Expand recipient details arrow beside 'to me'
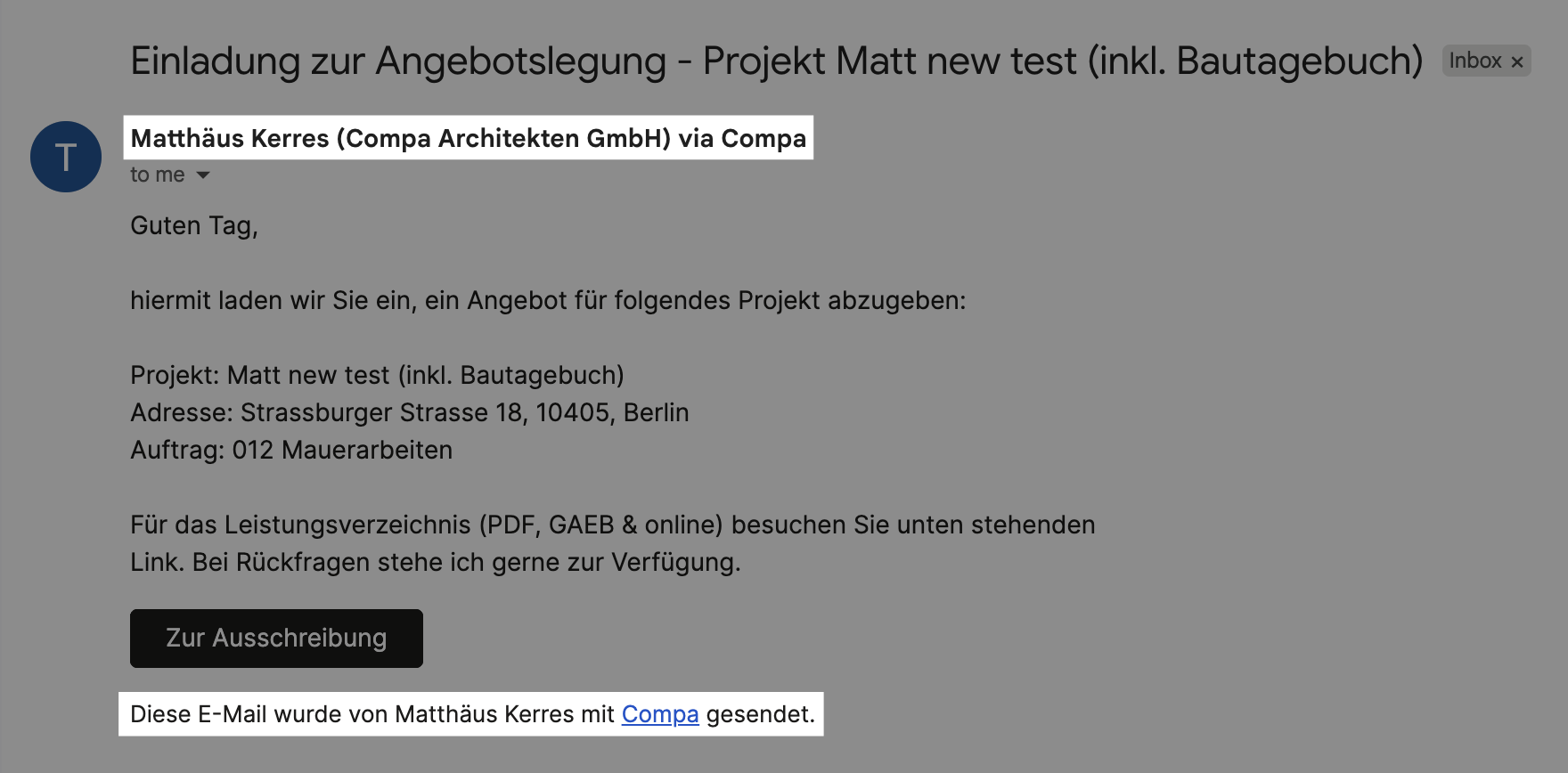The height and width of the screenshot is (773, 1568). pos(203,175)
